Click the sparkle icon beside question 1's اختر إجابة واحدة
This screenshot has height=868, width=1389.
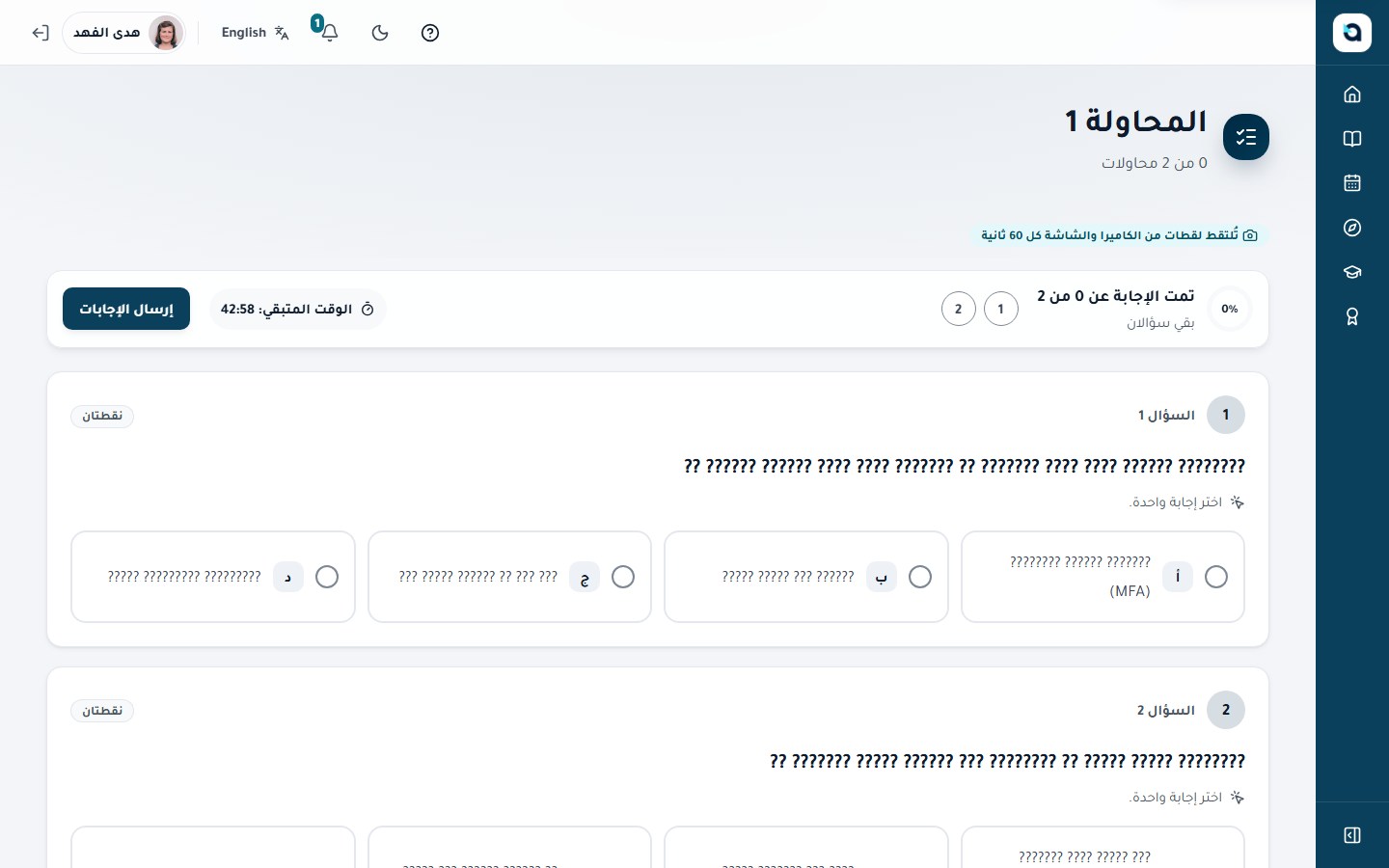[1238, 502]
